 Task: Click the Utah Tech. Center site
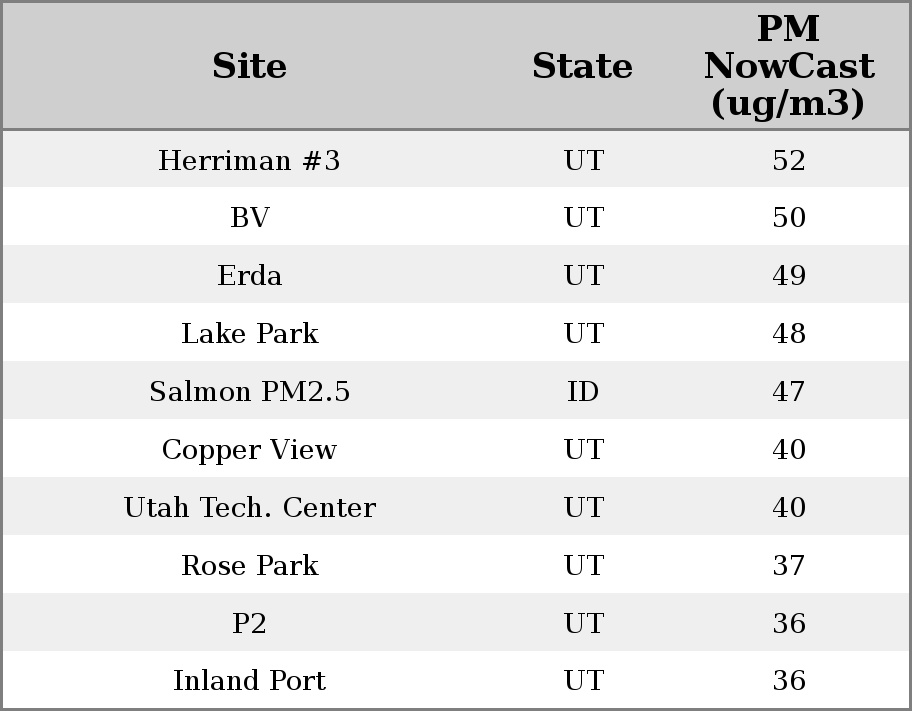(x=249, y=507)
